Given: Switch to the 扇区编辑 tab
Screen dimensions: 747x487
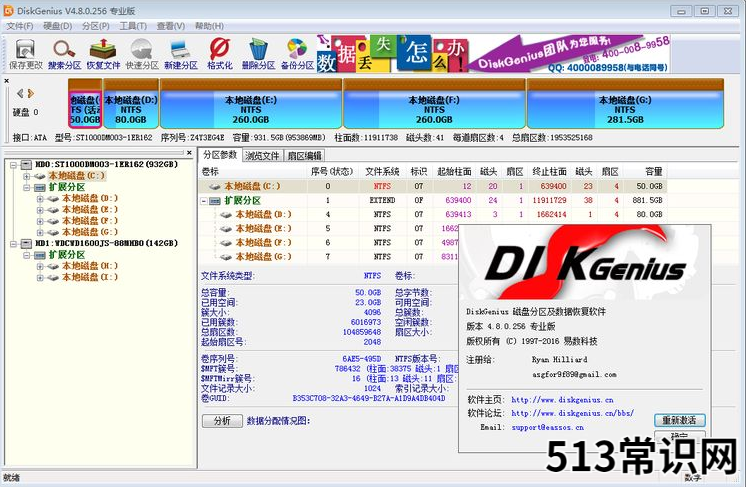Looking at the screenshot, I should coord(304,155).
